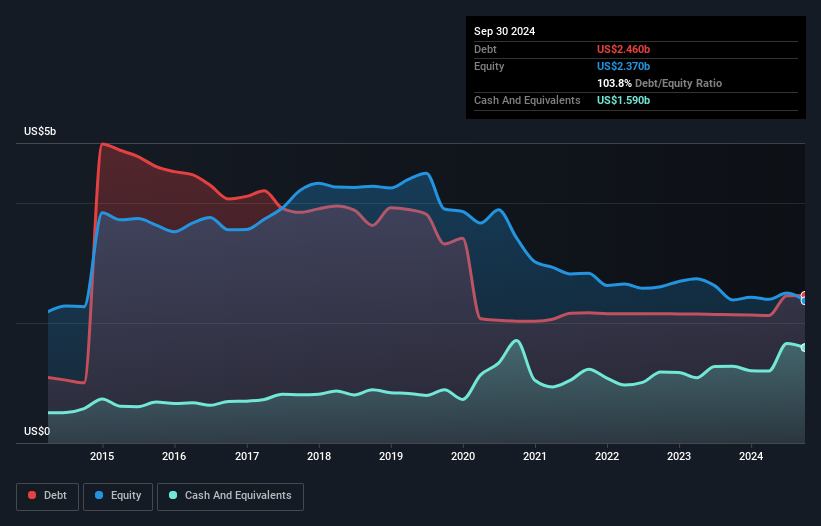Click the US$2.460b debt value
This screenshot has width=821, height=526.
623,49
